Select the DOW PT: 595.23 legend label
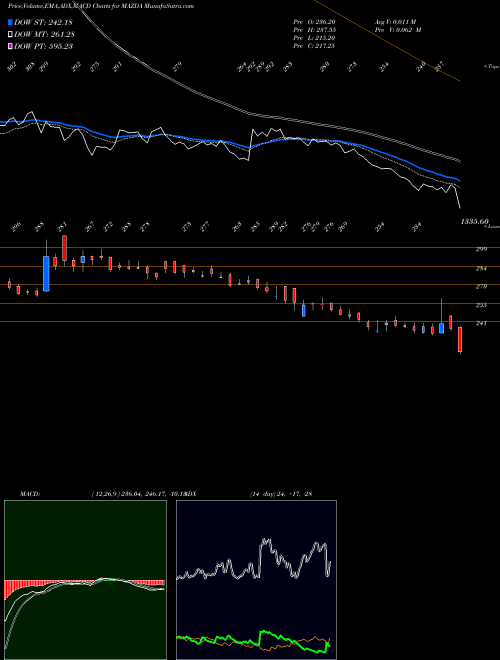Viewport: 500px width, 660px height. [x=43, y=46]
